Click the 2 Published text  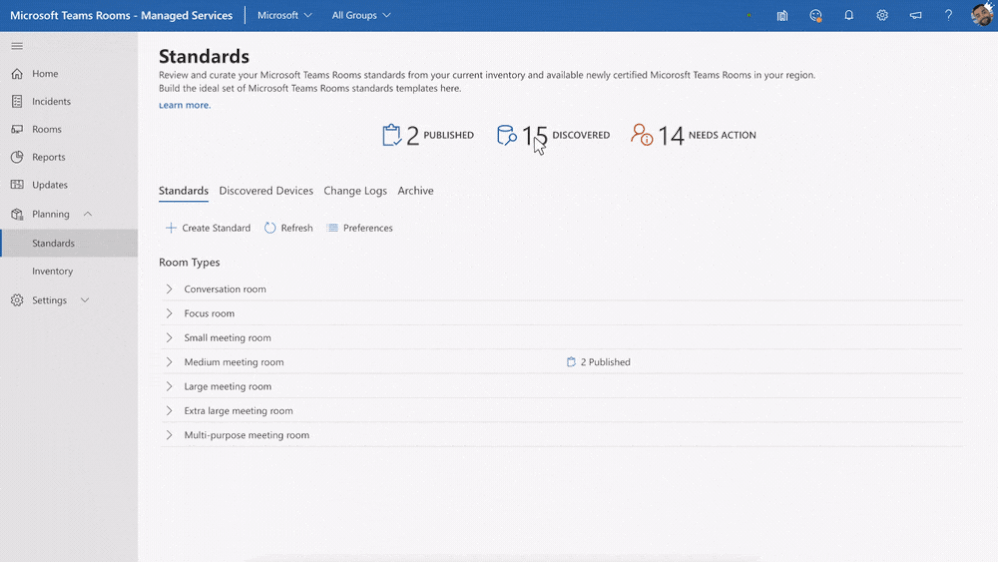[x=605, y=362]
